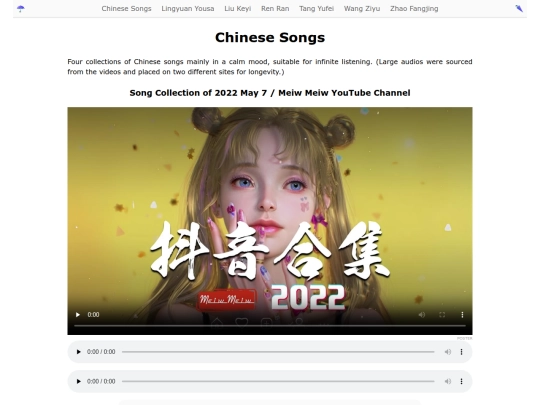Open the Liu Keyi link
540x405 pixels.
click(x=238, y=9)
